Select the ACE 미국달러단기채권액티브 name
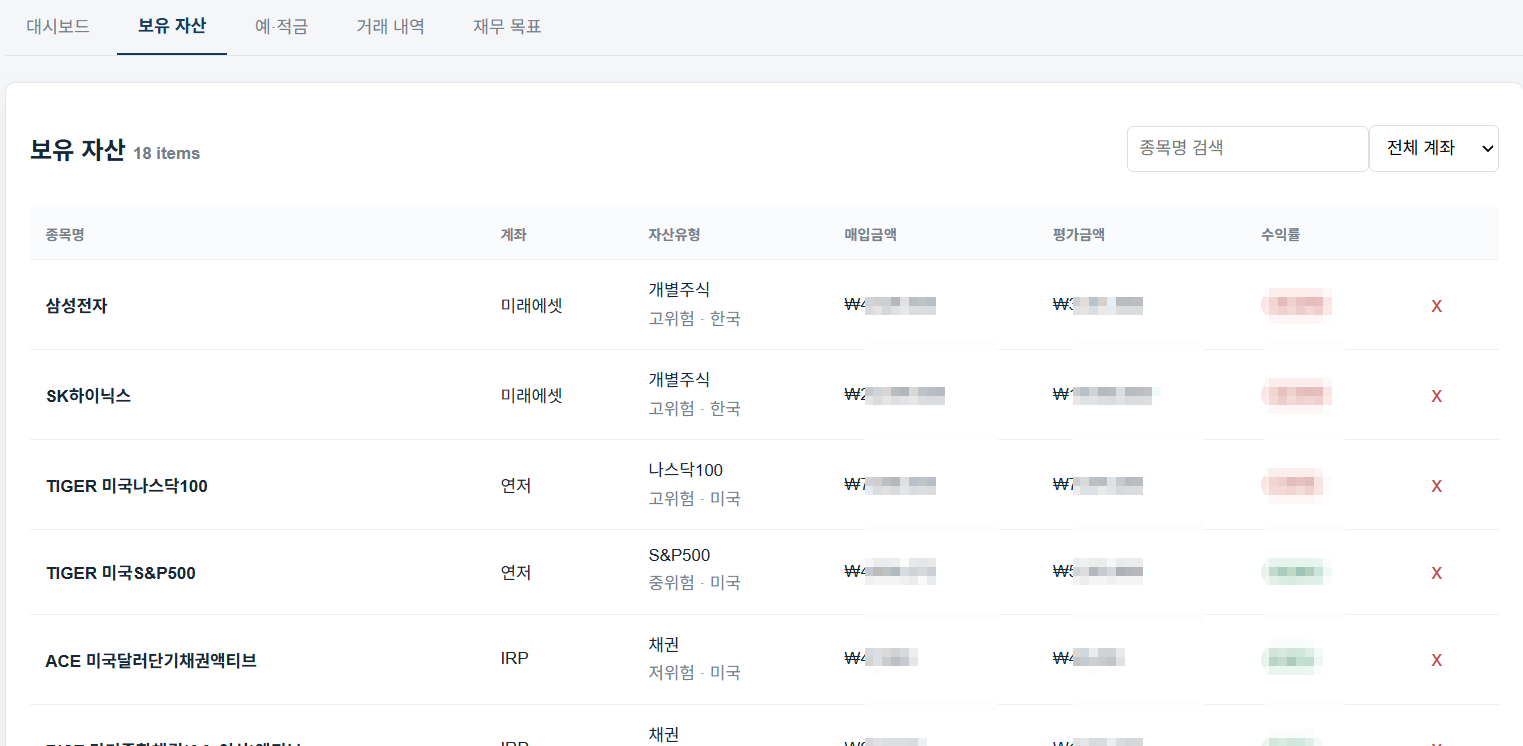The image size is (1523, 746). 151,660
